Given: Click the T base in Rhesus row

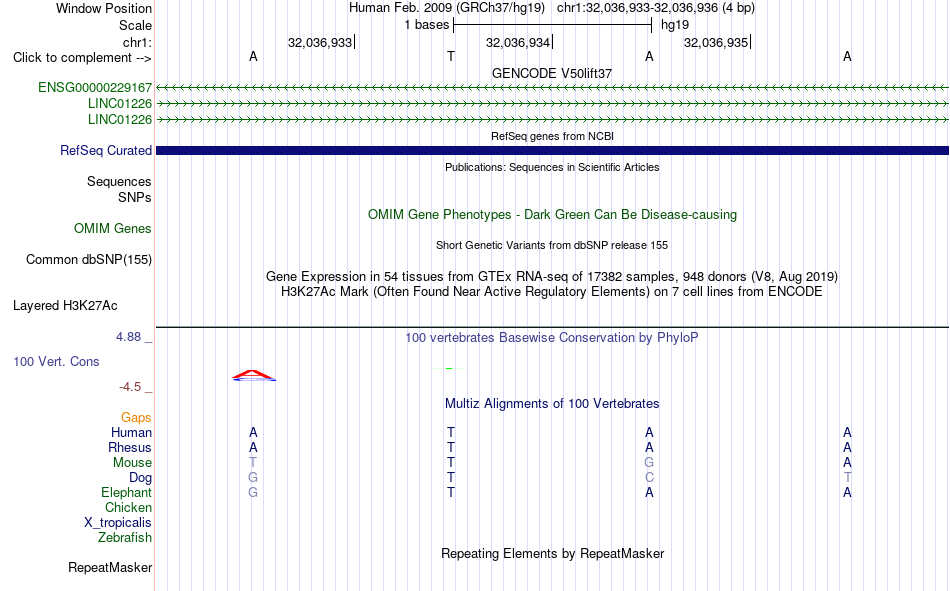Looking at the screenshot, I should click(451, 447).
